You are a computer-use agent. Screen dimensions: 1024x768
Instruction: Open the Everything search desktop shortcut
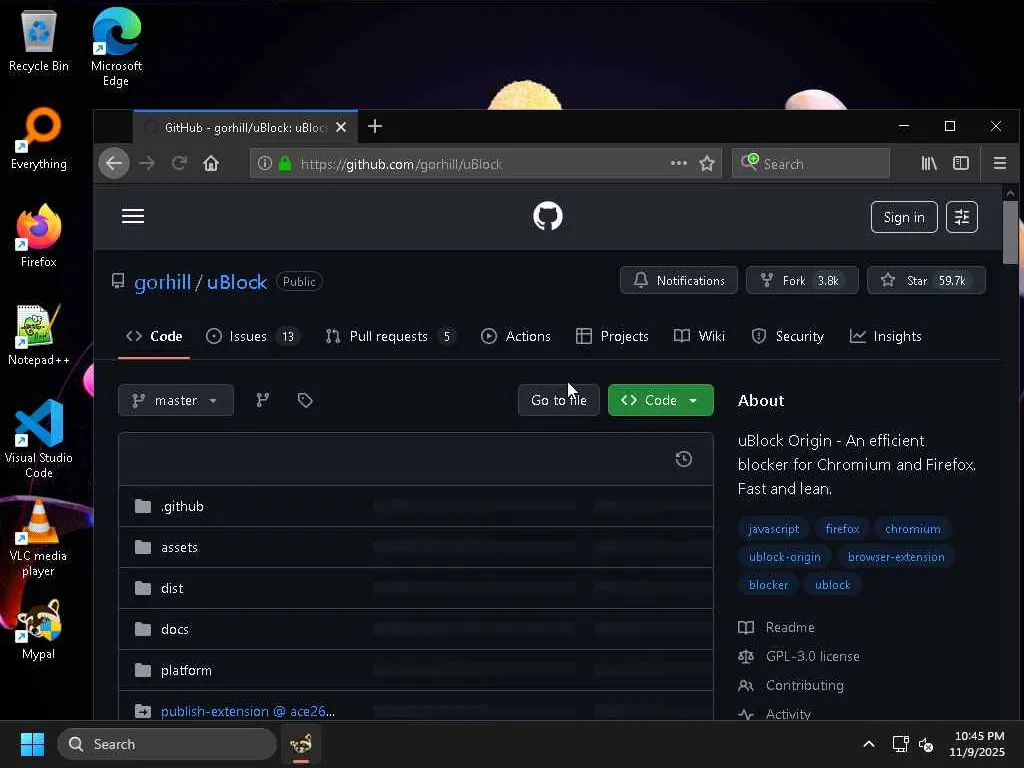pyautogui.click(x=39, y=138)
